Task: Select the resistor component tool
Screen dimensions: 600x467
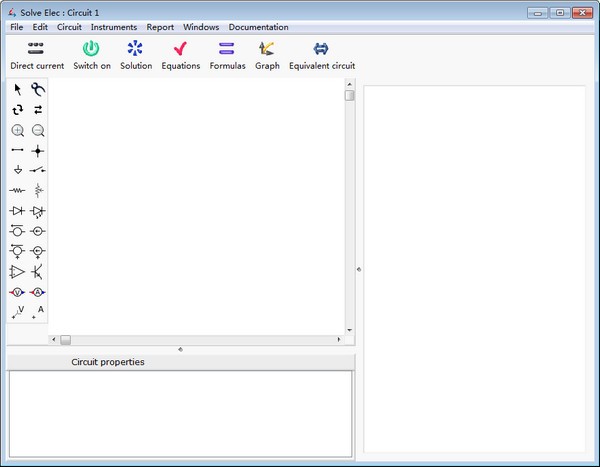Action: click(17, 190)
